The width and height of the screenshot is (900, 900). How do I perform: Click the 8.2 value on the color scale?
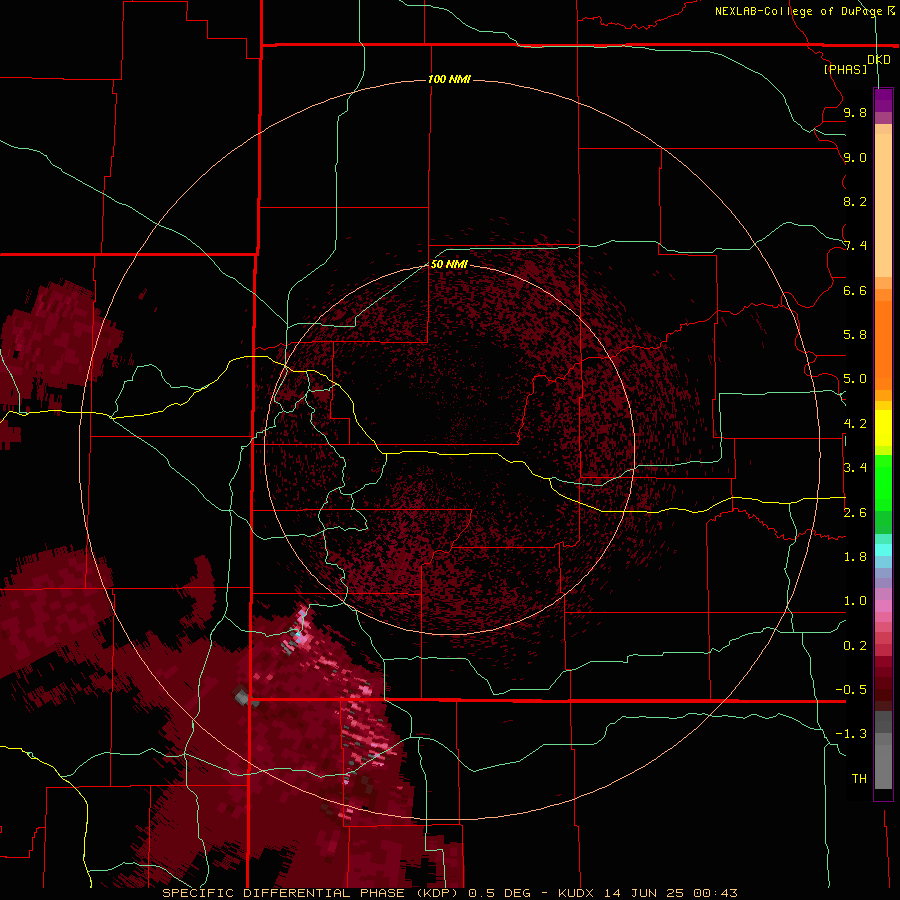point(855,201)
